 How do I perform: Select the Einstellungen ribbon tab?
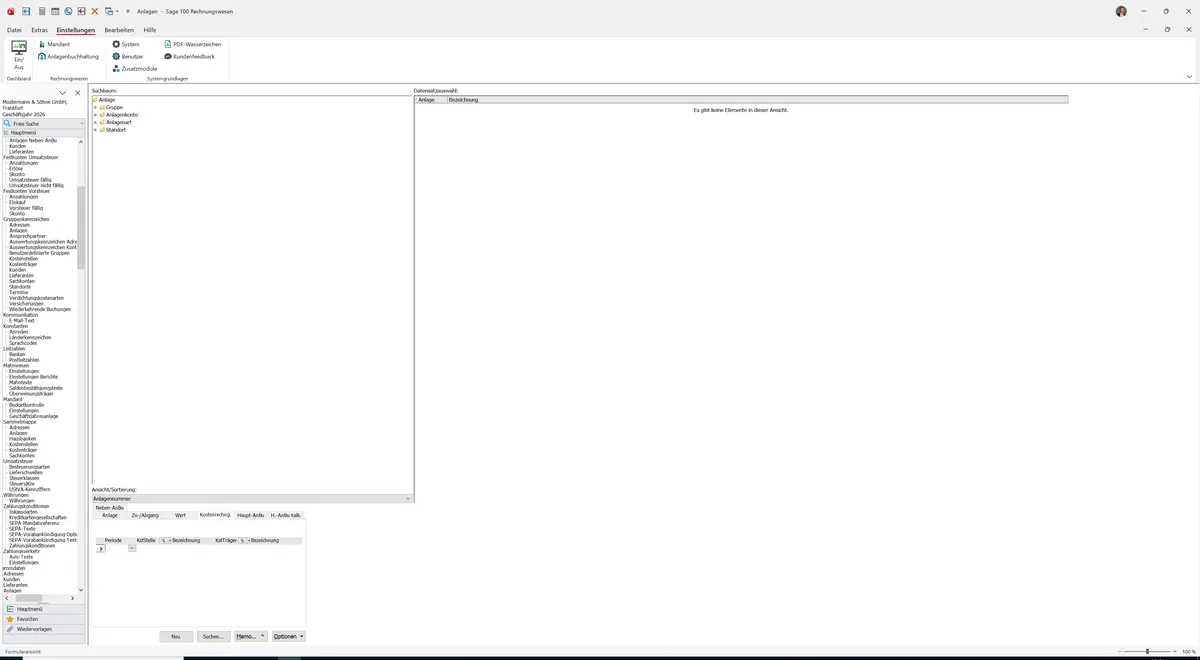point(76,30)
